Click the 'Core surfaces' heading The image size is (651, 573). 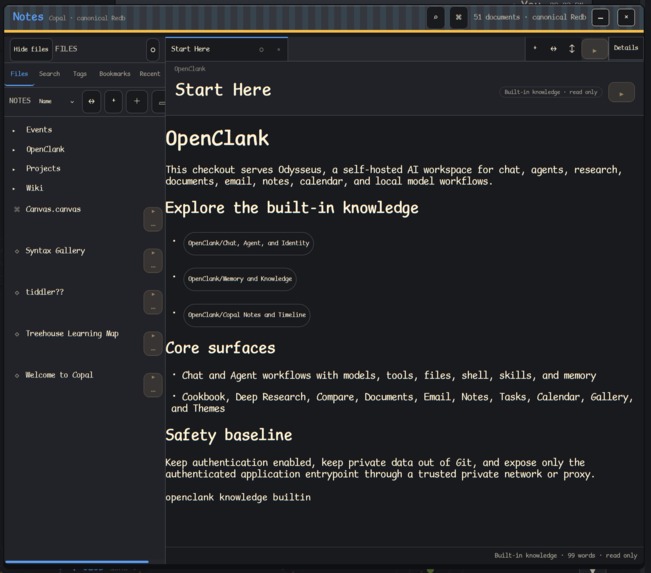(x=220, y=348)
